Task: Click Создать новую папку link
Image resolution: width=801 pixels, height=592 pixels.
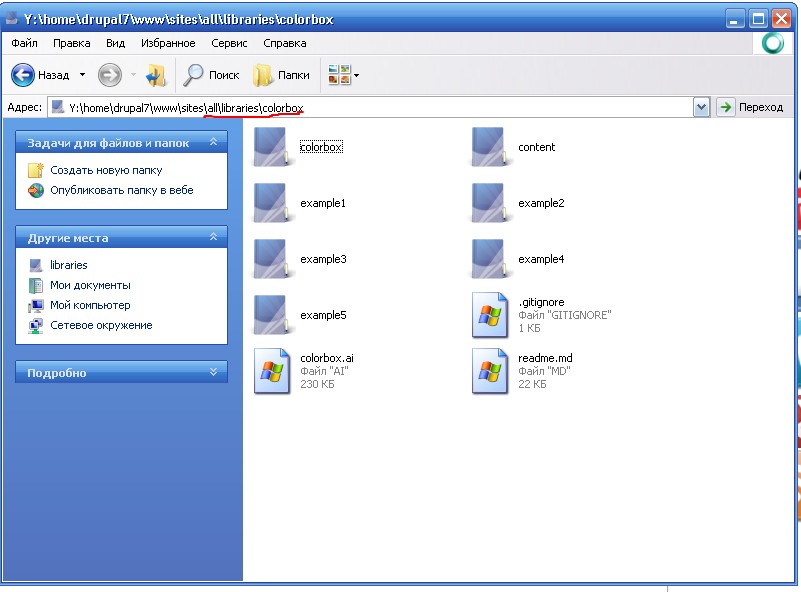Action: pos(106,170)
